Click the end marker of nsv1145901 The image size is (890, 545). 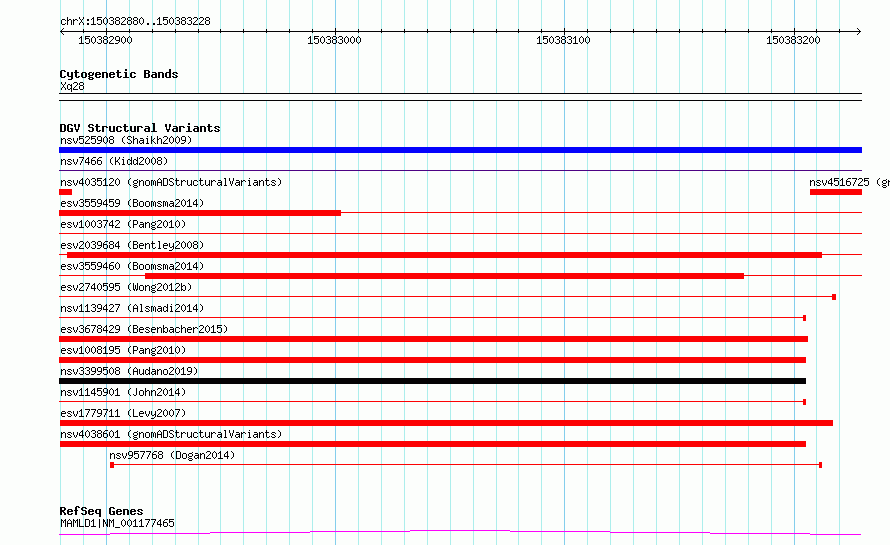tap(804, 402)
